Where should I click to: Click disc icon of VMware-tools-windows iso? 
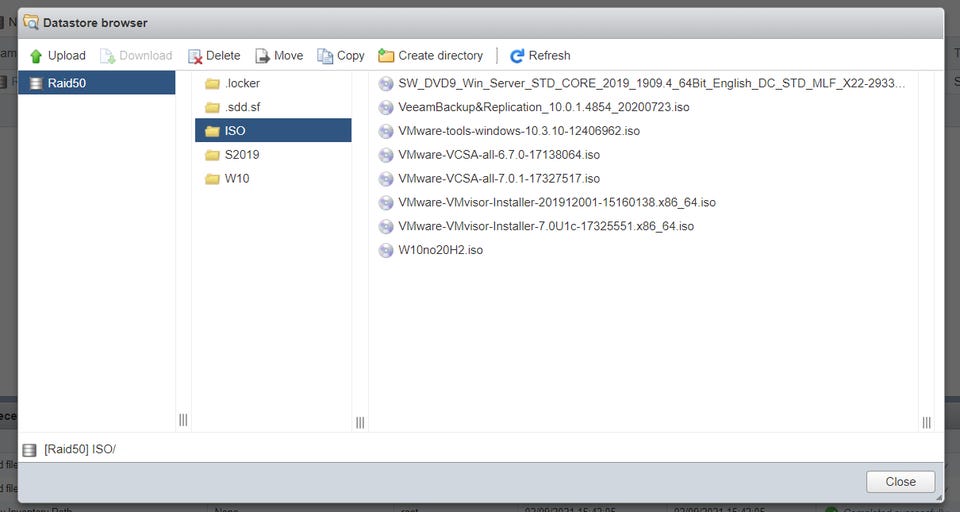pos(386,132)
